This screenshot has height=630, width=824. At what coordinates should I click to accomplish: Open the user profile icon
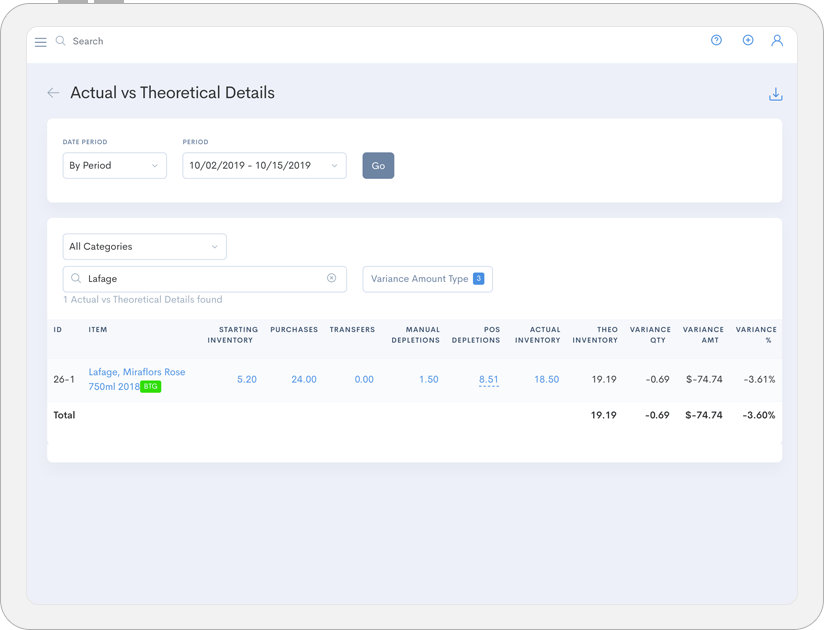tap(777, 40)
